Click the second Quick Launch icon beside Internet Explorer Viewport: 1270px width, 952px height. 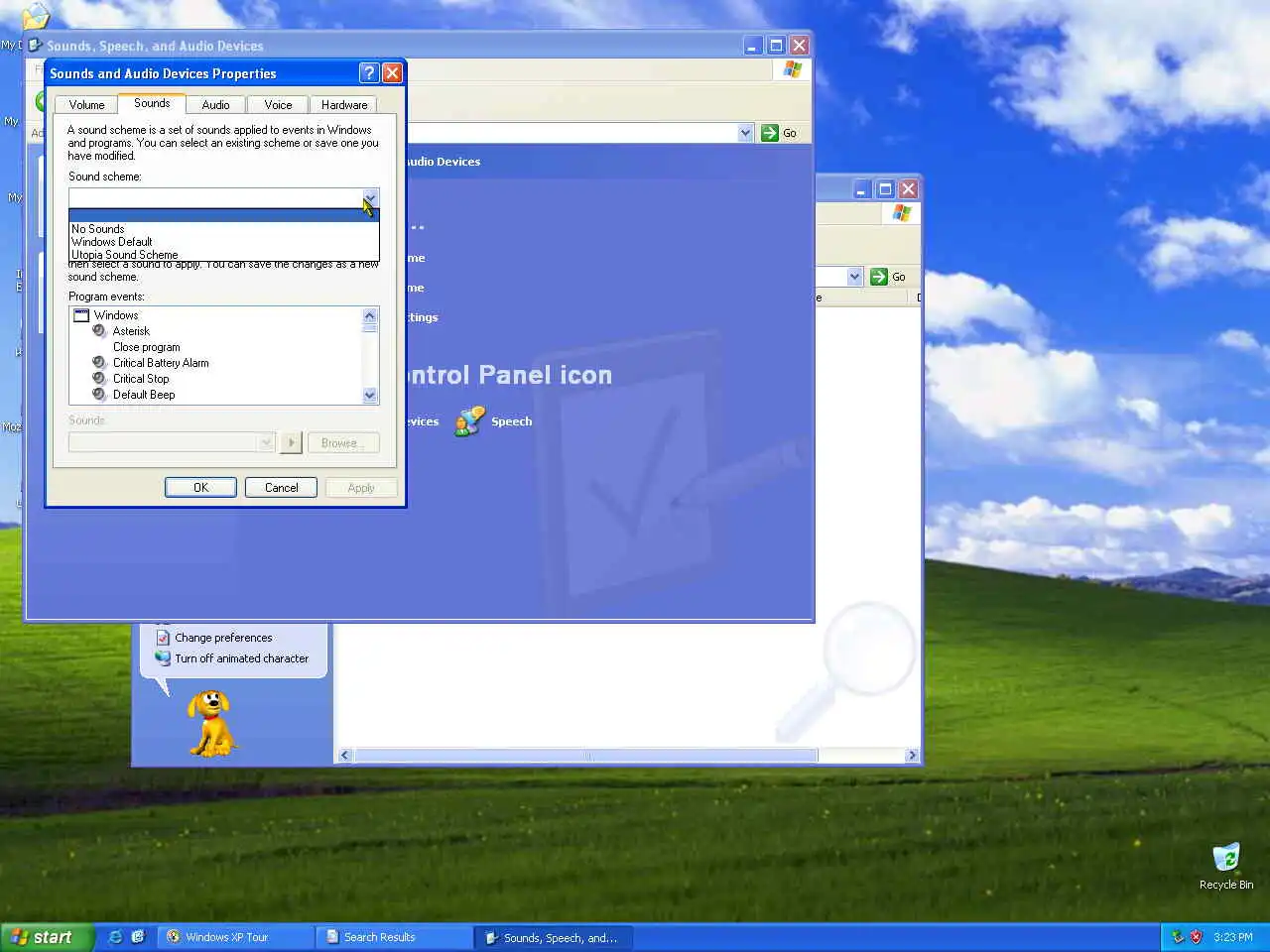tap(138, 936)
